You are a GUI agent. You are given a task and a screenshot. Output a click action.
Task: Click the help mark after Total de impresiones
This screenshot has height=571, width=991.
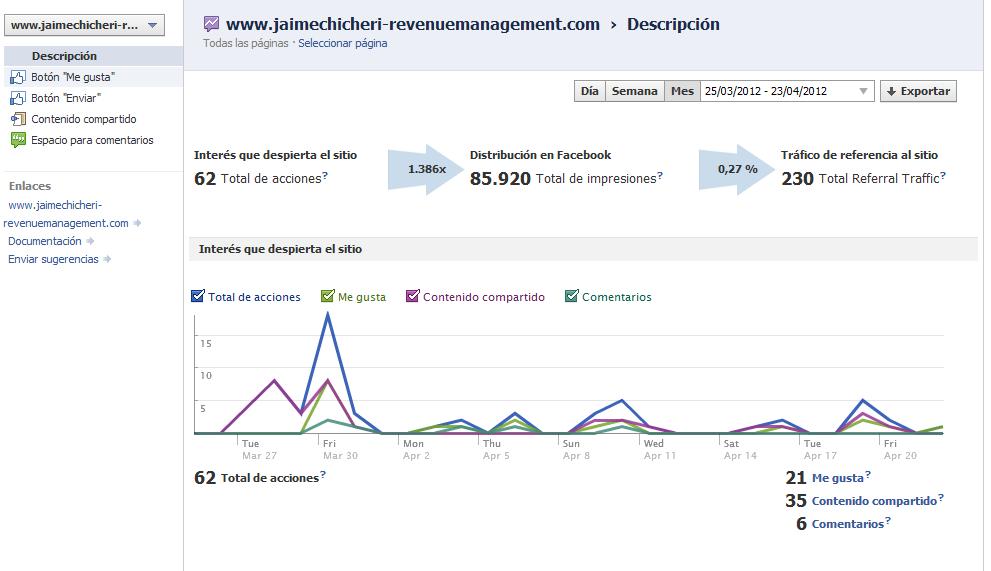tap(660, 176)
